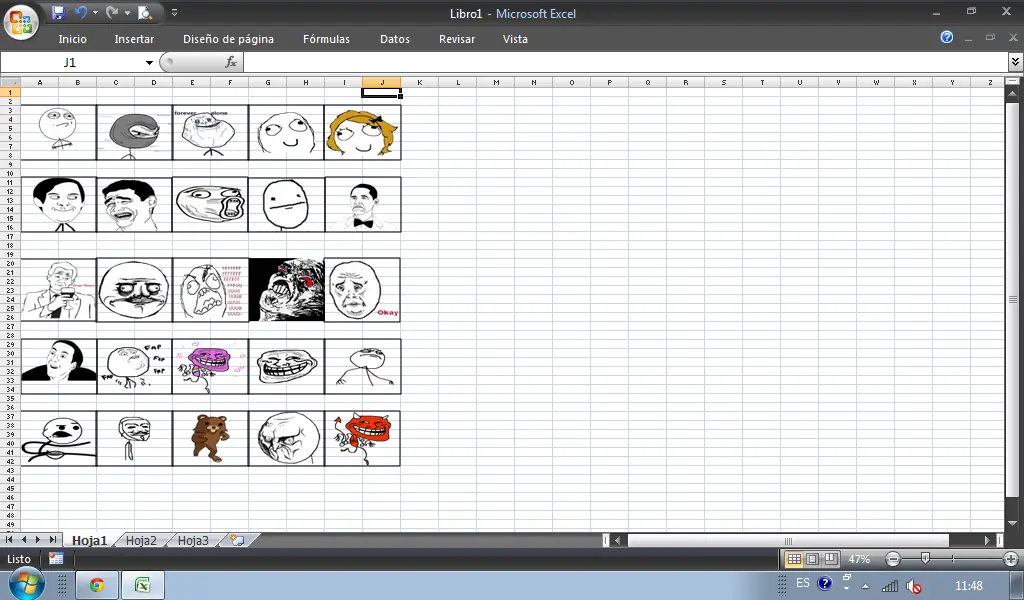Viewport: 1024px width, 600px height.
Task: Switch to Page Break Preview button
Action: 831,560
